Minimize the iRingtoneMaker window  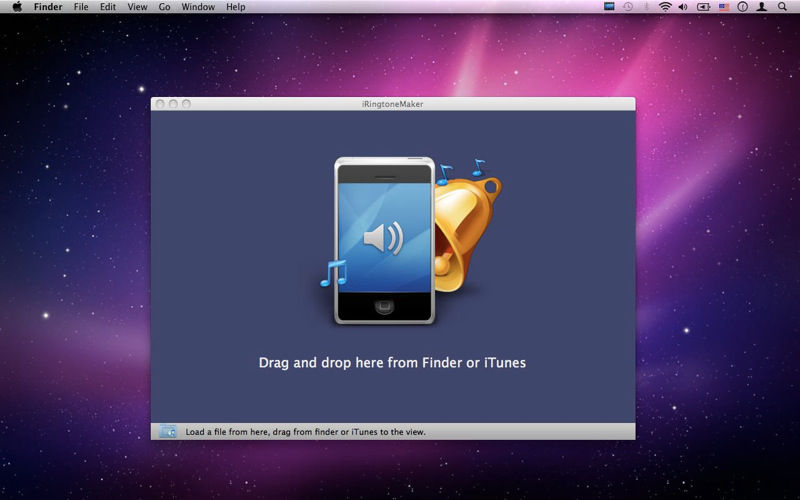[173, 104]
